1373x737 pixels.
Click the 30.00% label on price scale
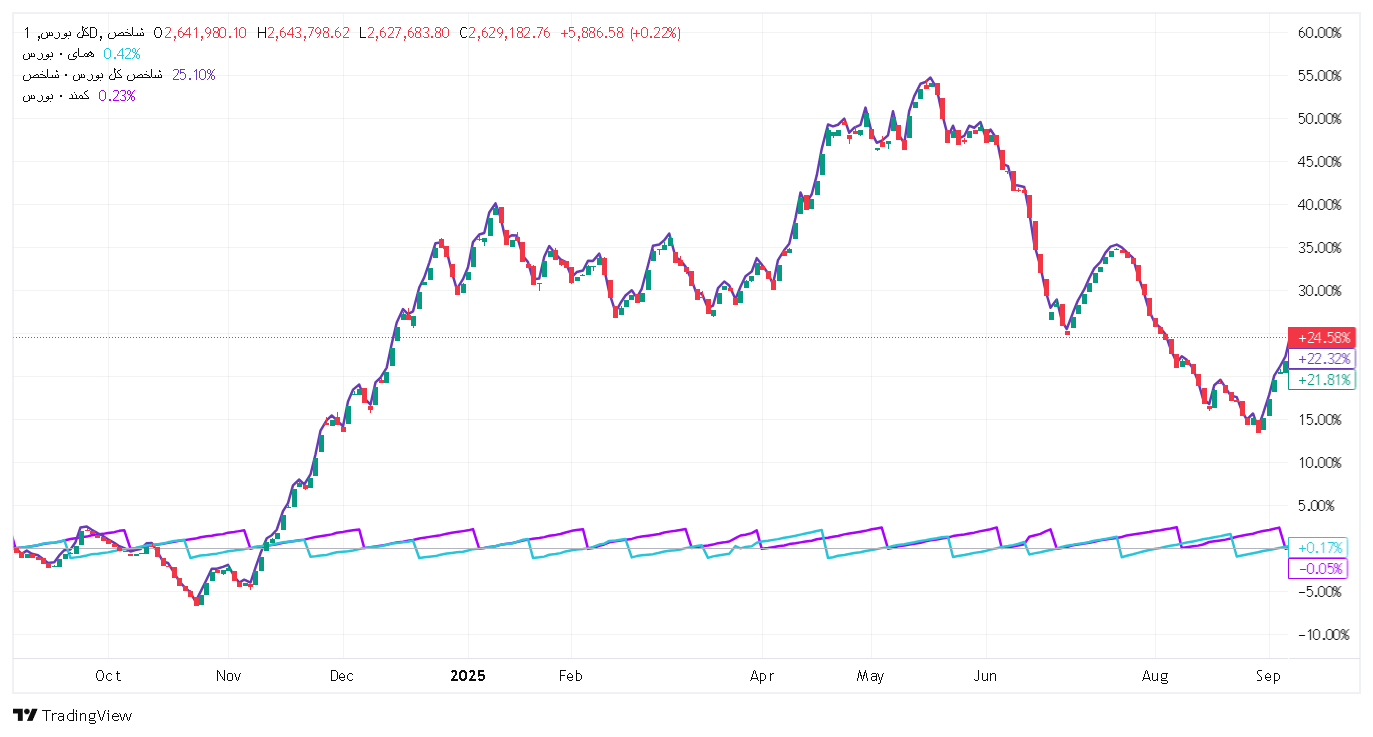tap(1319, 291)
